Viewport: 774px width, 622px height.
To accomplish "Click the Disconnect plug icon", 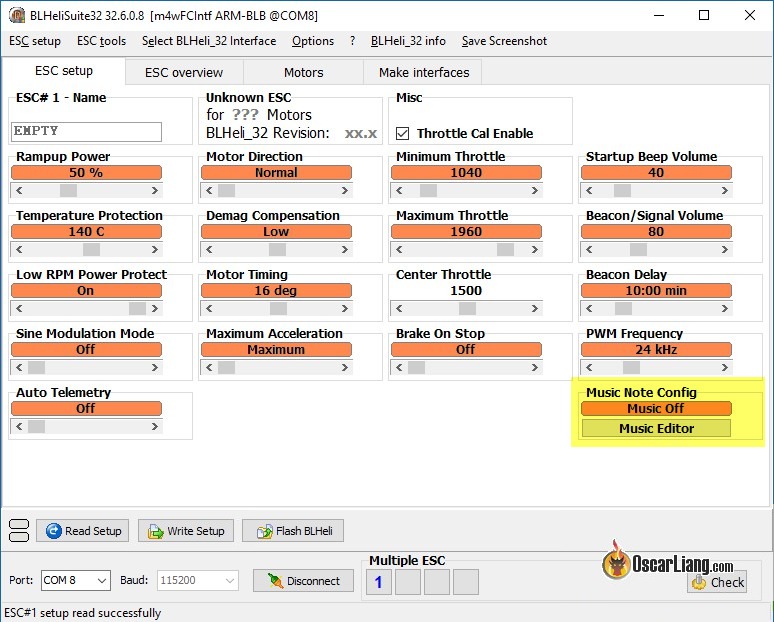I will (275, 581).
